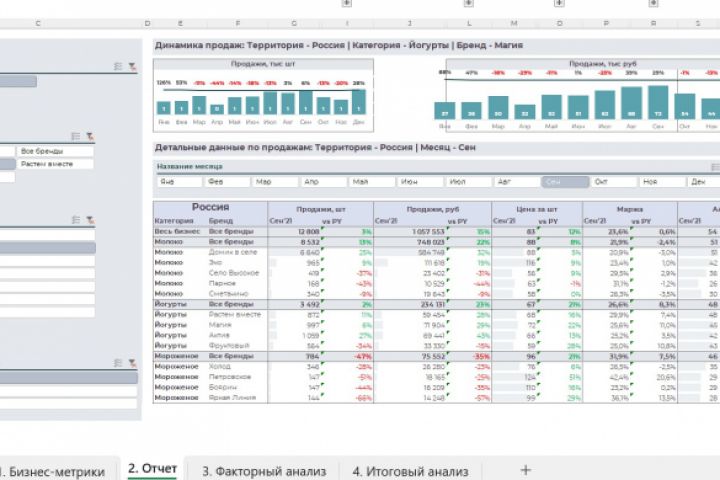The image size is (720, 480).
Task: Select Все бренды in the brand slicer
Action: point(55,151)
